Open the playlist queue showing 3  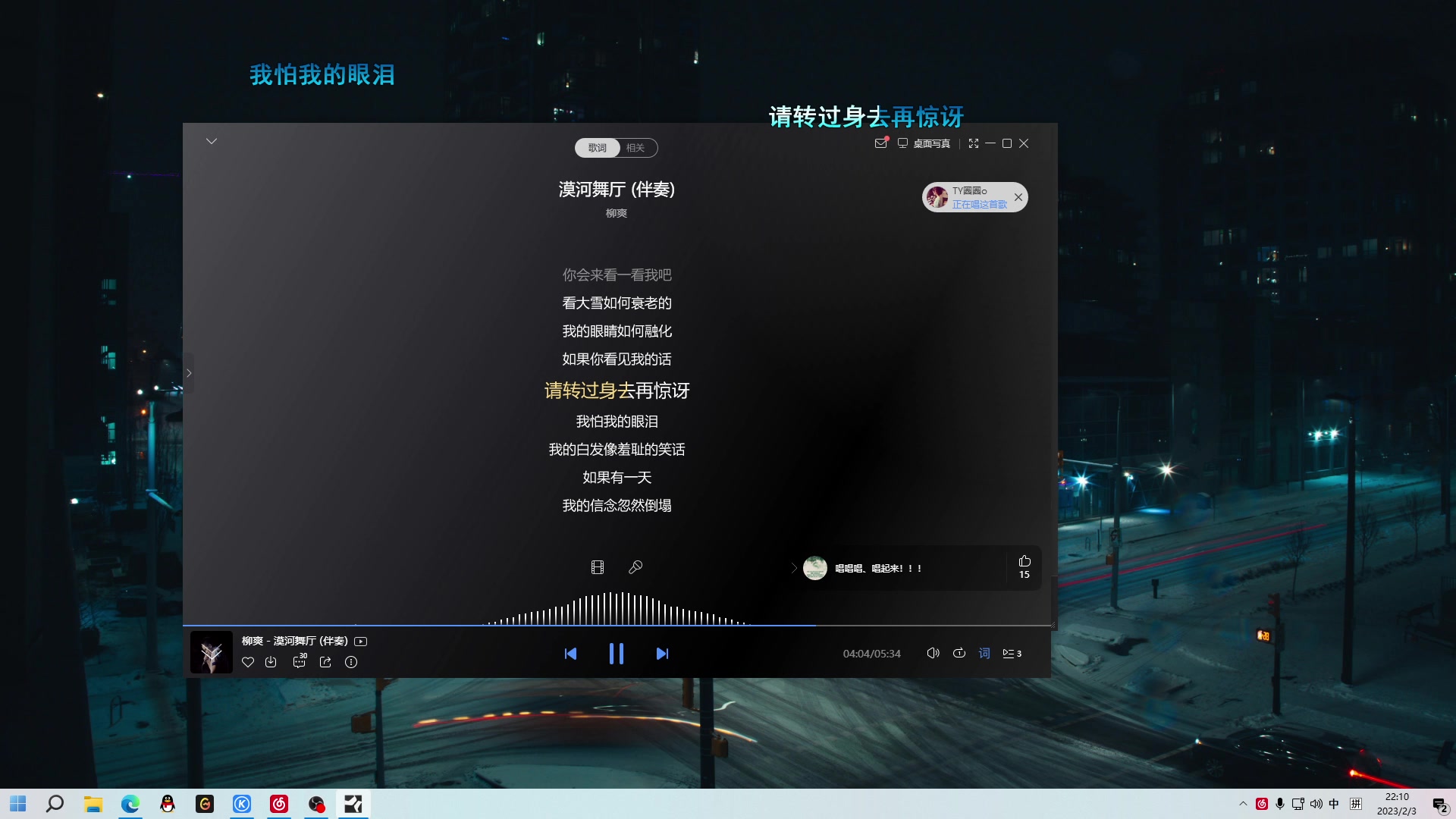1012,654
